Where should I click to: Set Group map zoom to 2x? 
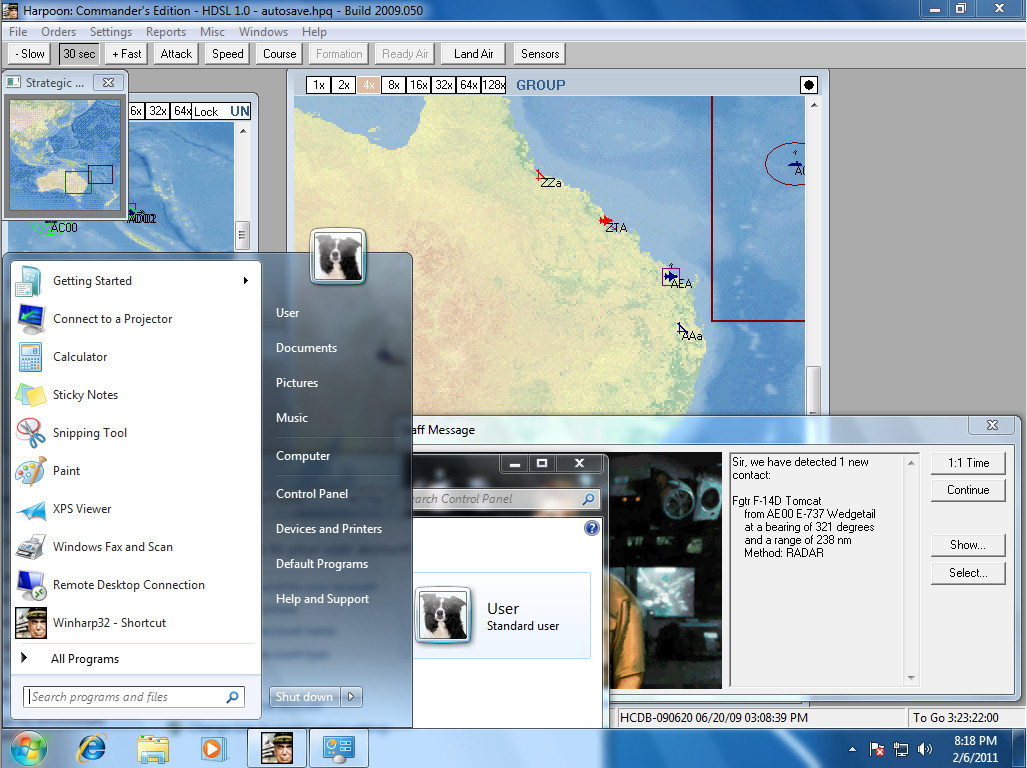[344, 85]
